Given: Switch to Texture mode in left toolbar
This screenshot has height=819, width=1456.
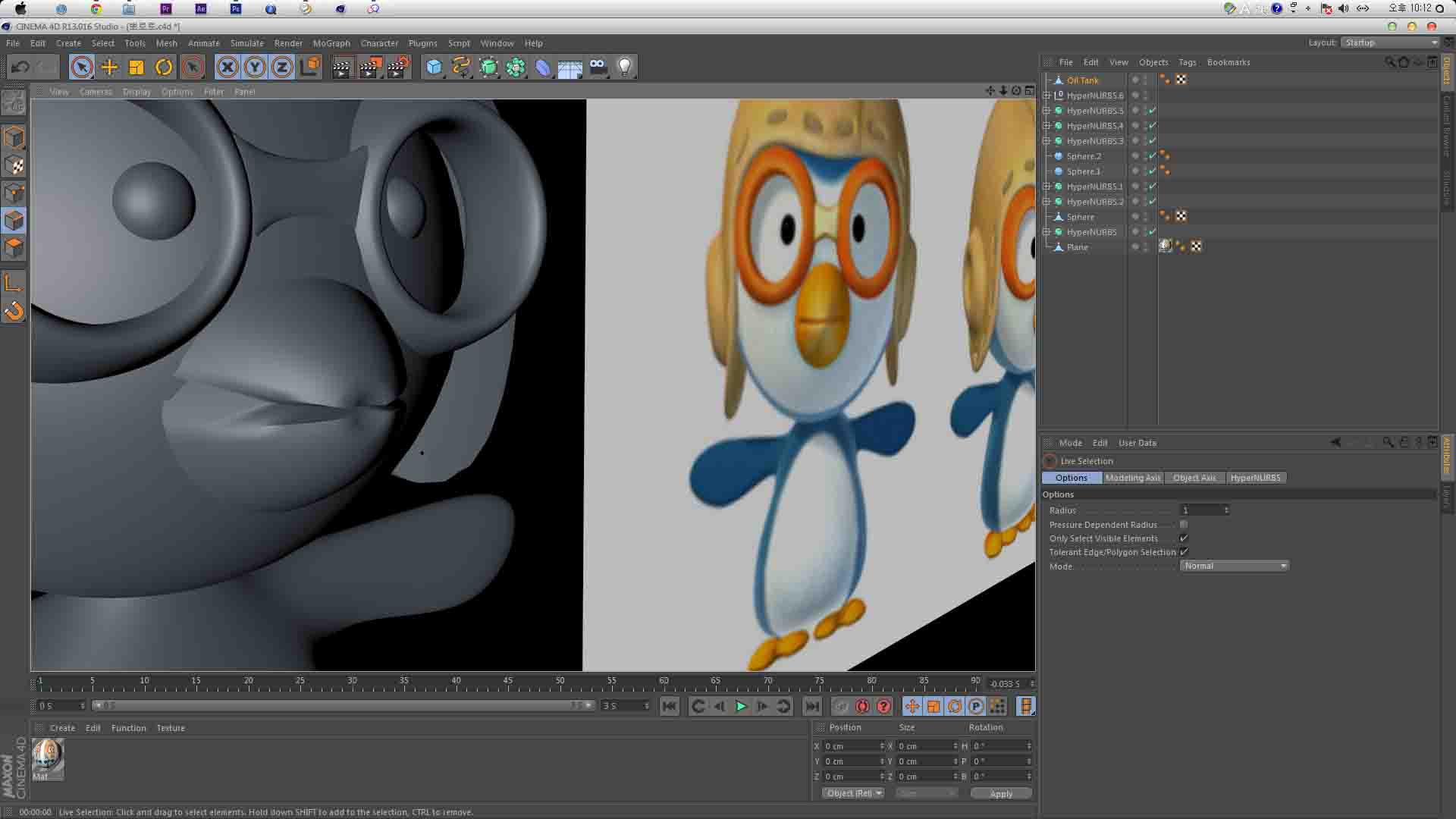Looking at the screenshot, I should pos(14,165).
